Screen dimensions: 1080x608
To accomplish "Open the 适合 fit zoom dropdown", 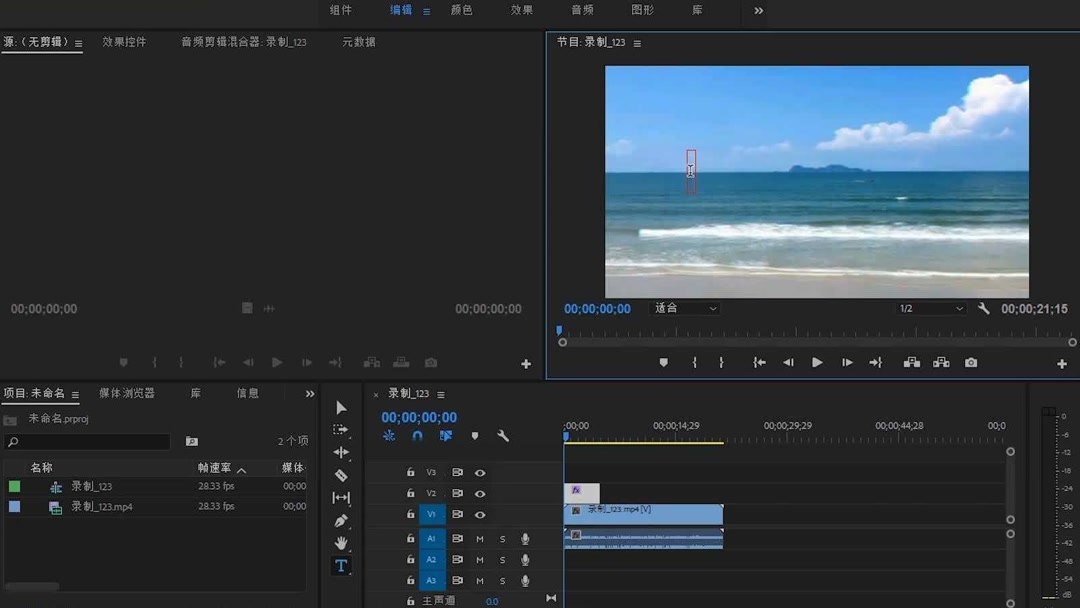I will (686, 308).
